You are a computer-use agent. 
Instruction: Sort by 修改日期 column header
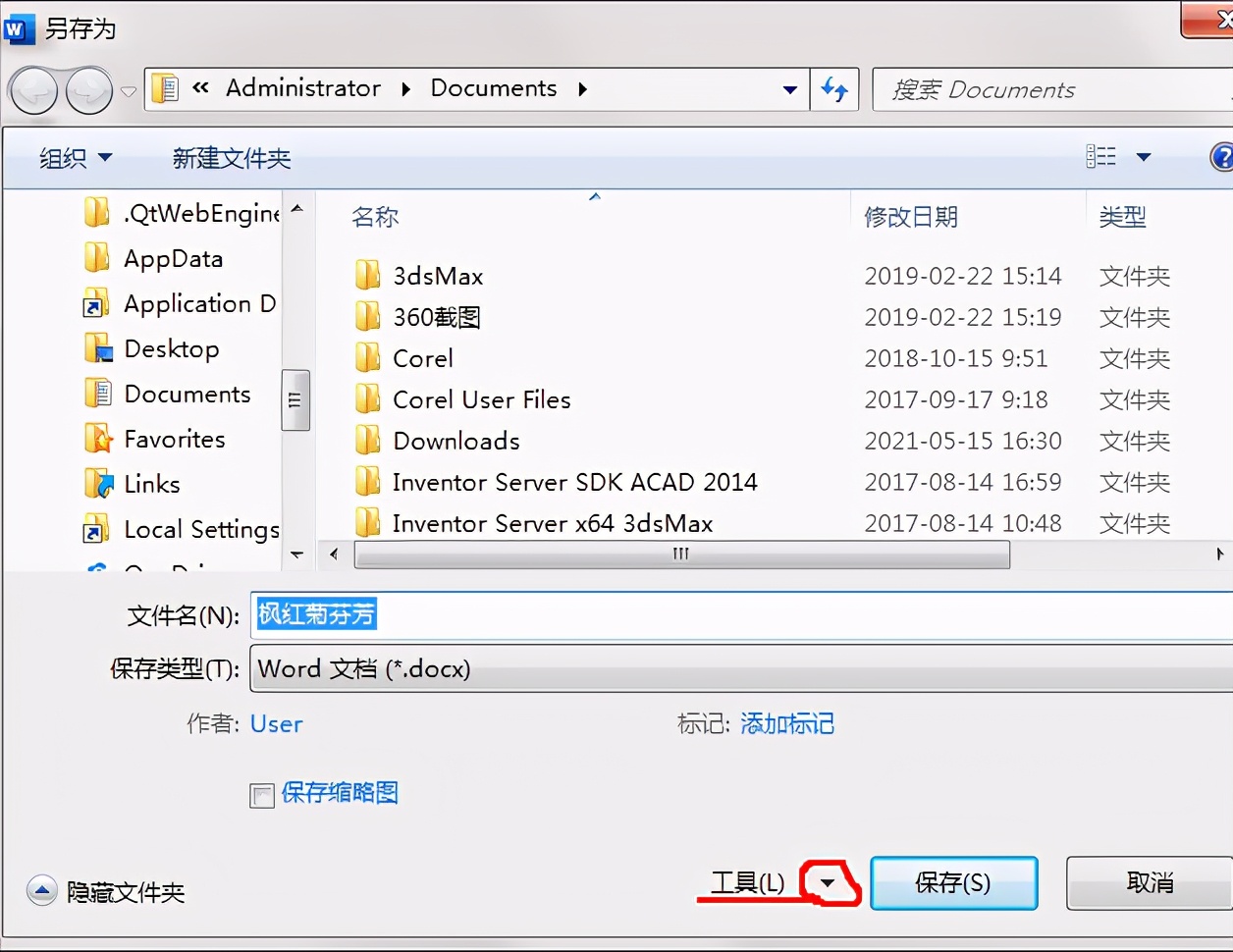pos(910,217)
